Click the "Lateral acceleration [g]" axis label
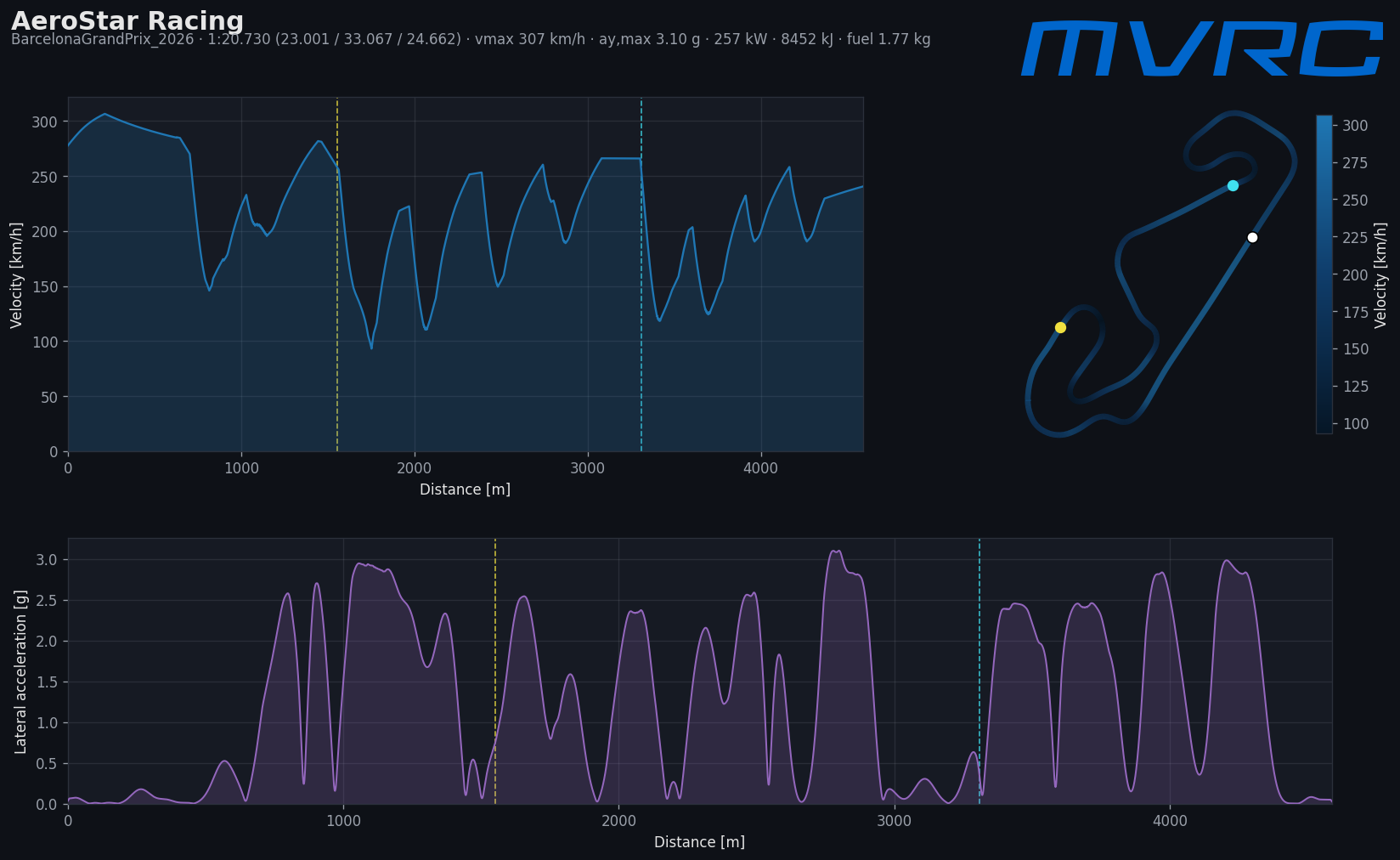The height and width of the screenshot is (860, 1400). (21, 671)
